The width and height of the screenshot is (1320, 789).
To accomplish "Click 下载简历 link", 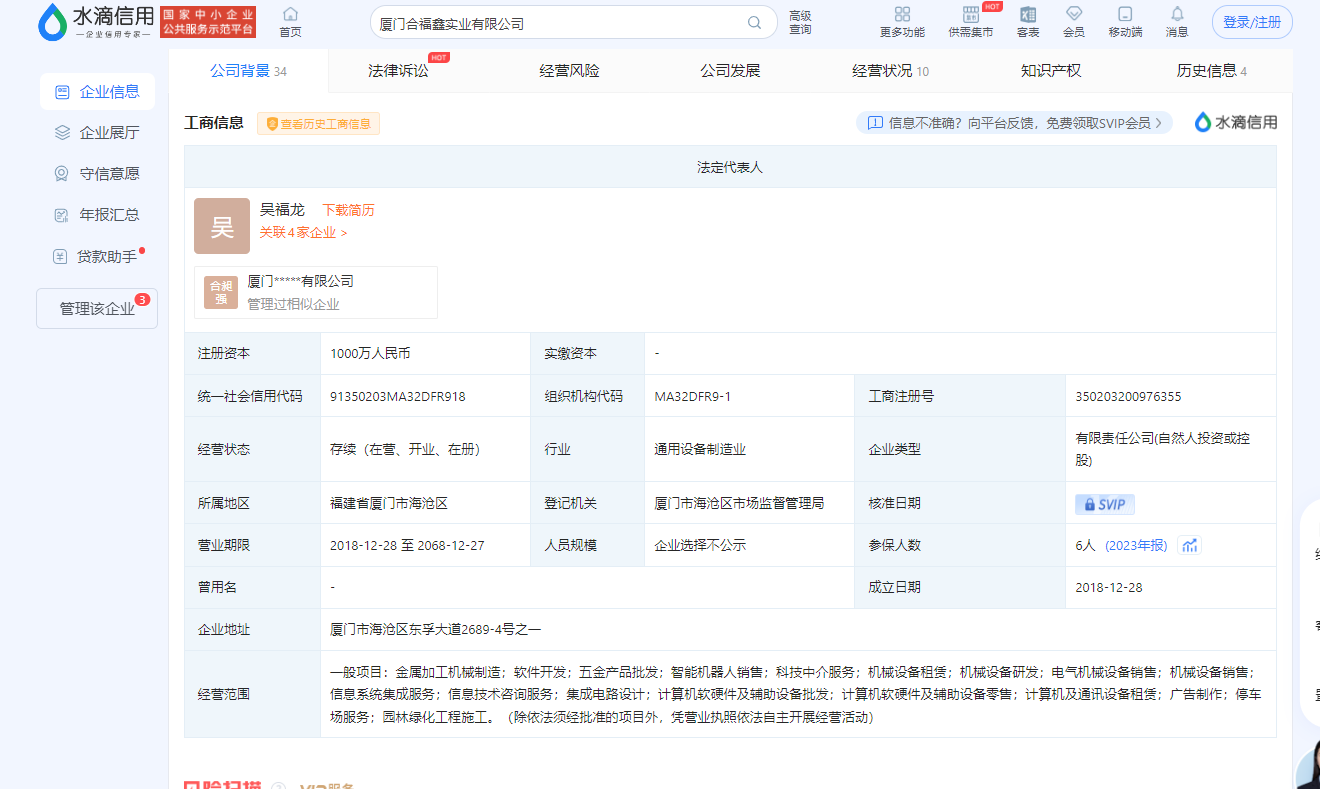I will 348,210.
